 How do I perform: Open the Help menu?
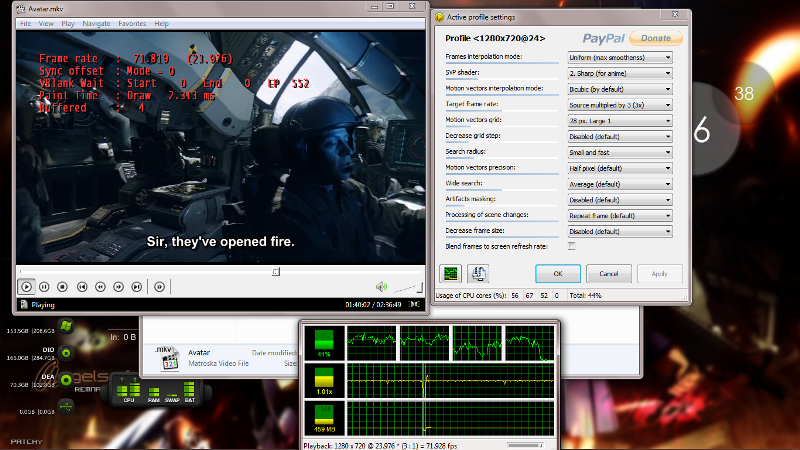161,23
